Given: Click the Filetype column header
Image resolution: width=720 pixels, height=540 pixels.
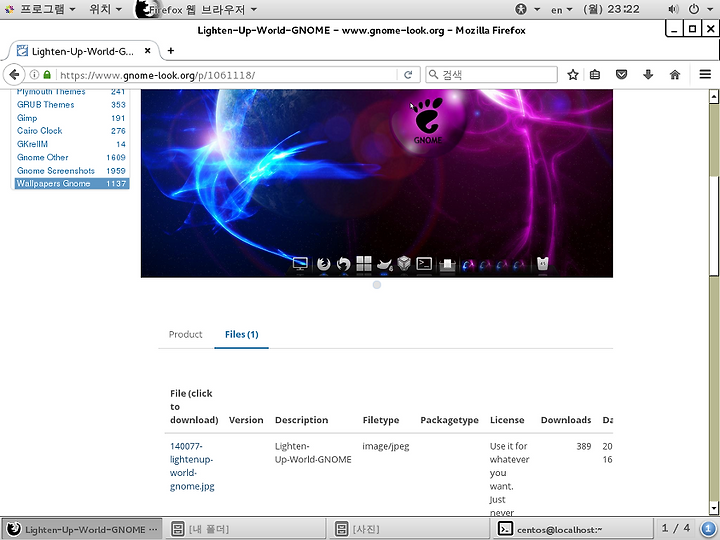Looking at the screenshot, I should tap(381, 420).
